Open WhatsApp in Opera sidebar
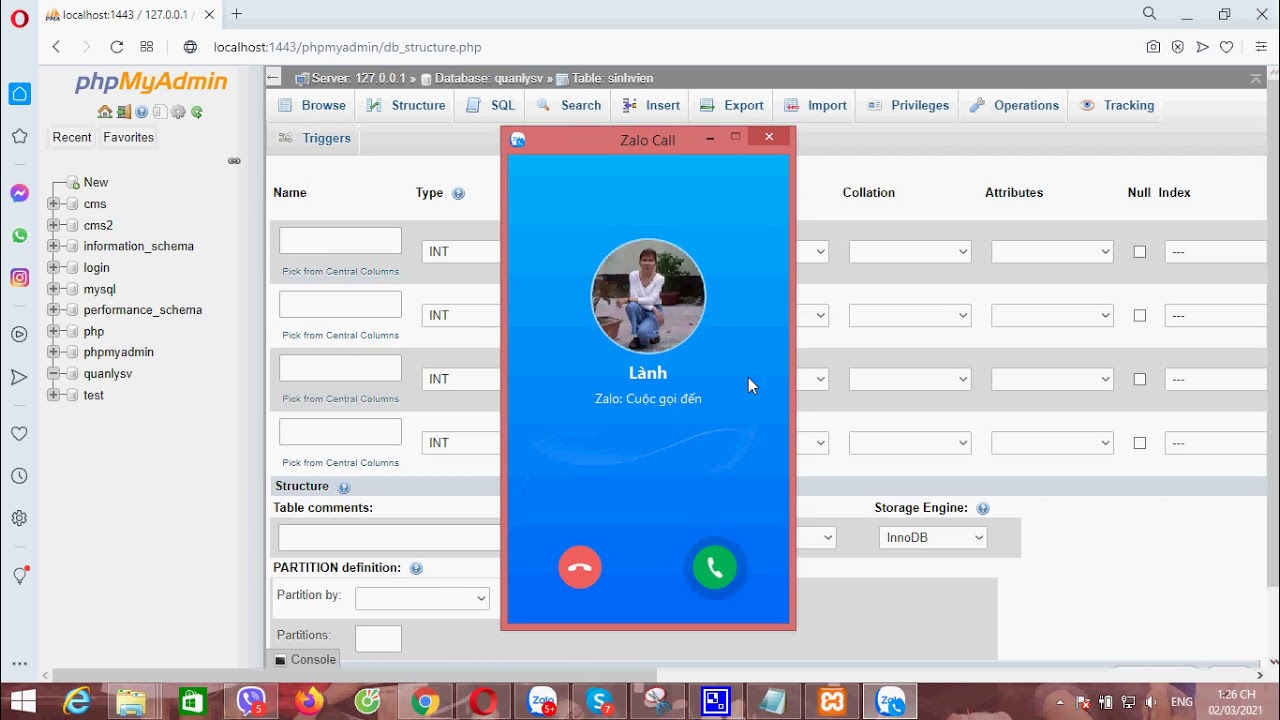 (x=20, y=236)
